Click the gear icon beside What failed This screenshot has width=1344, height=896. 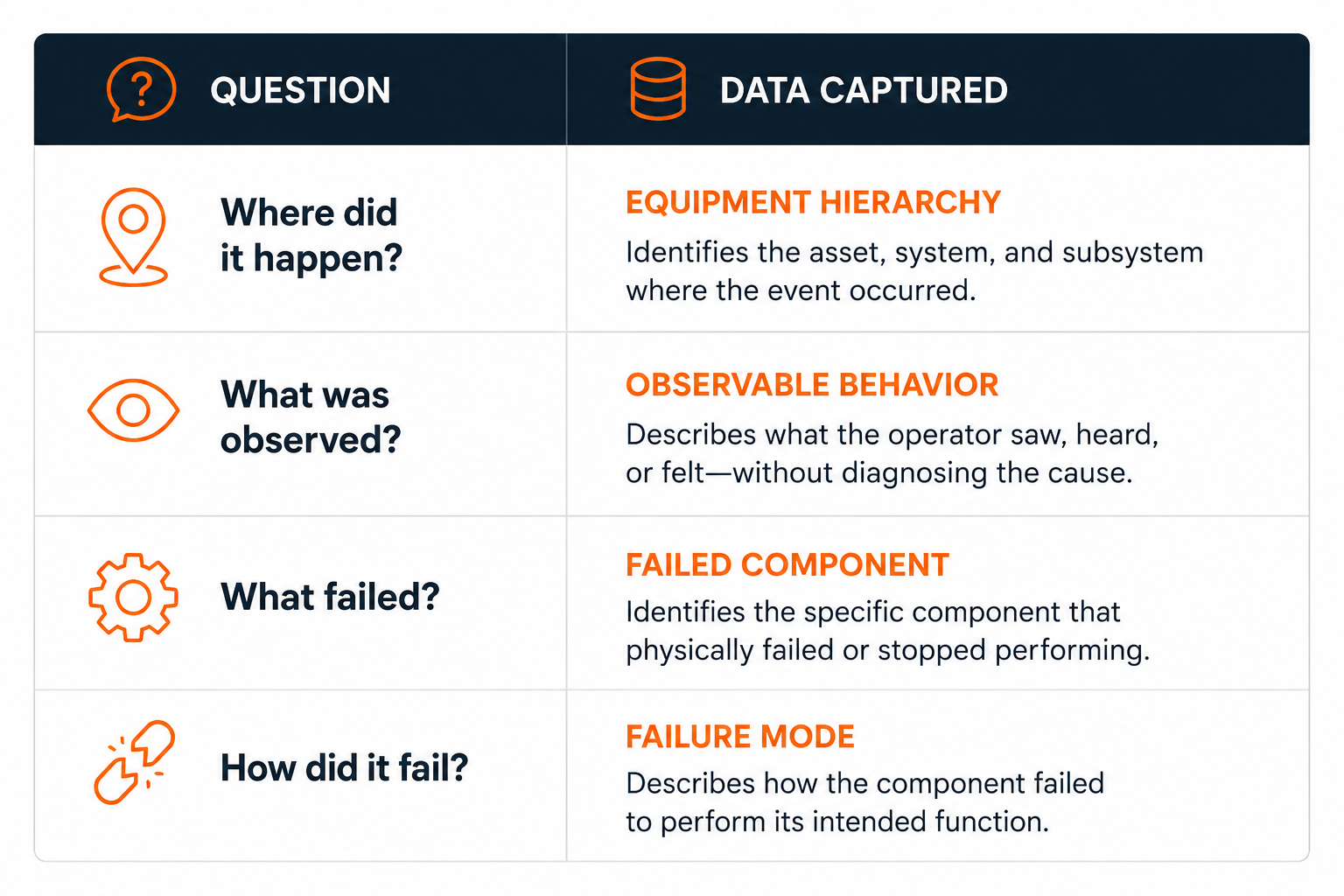(x=133, y=598)
